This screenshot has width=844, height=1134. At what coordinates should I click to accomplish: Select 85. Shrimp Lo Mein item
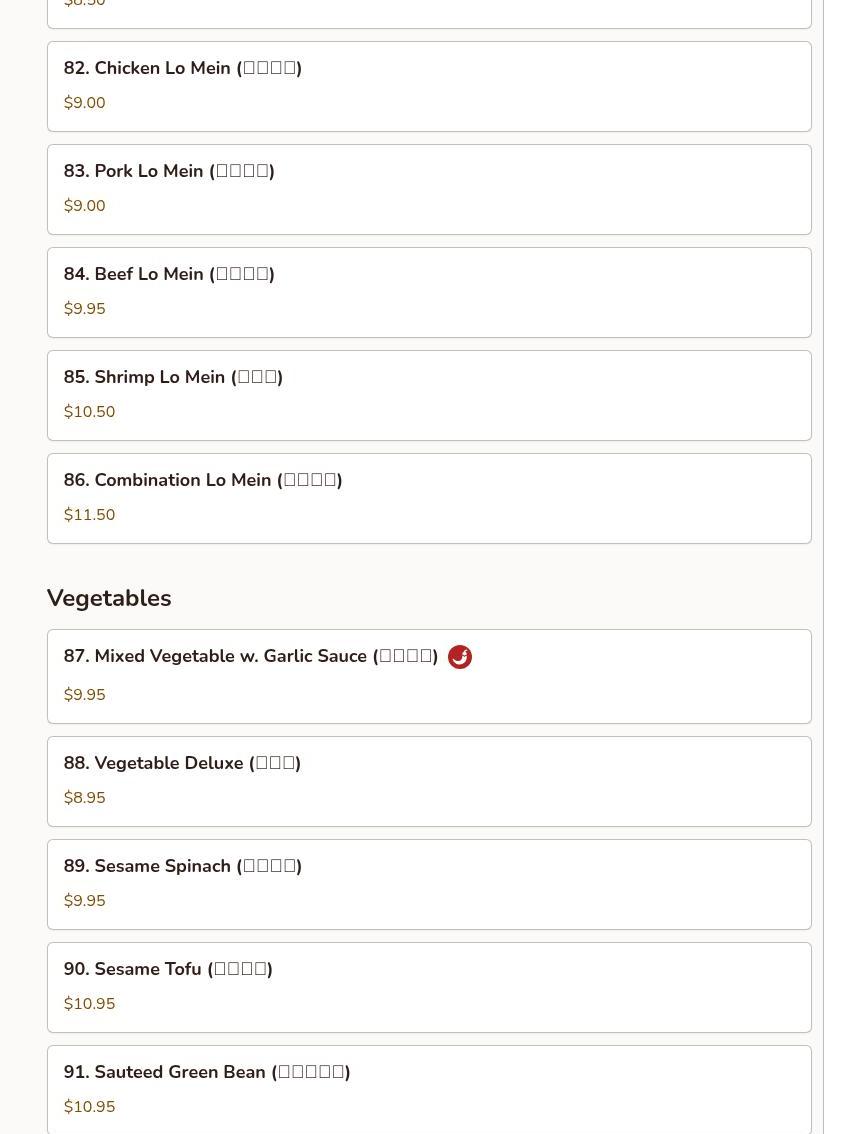[x=429, y=396]
